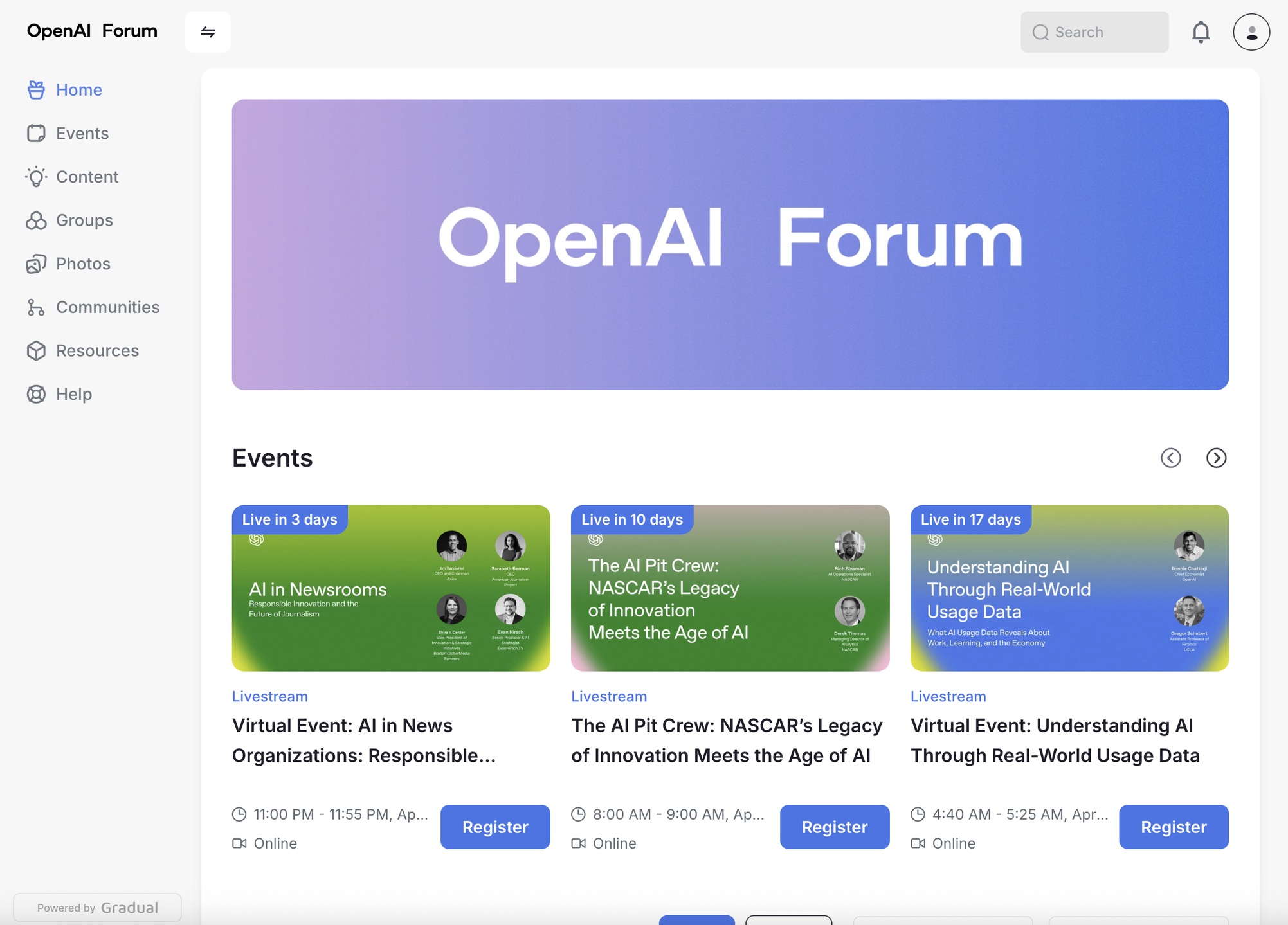Image resolution: width=1288 pixels, height=925 pixels.
Task: Go to Home page label
Action: pyautogui.click(x=79, y=90)
